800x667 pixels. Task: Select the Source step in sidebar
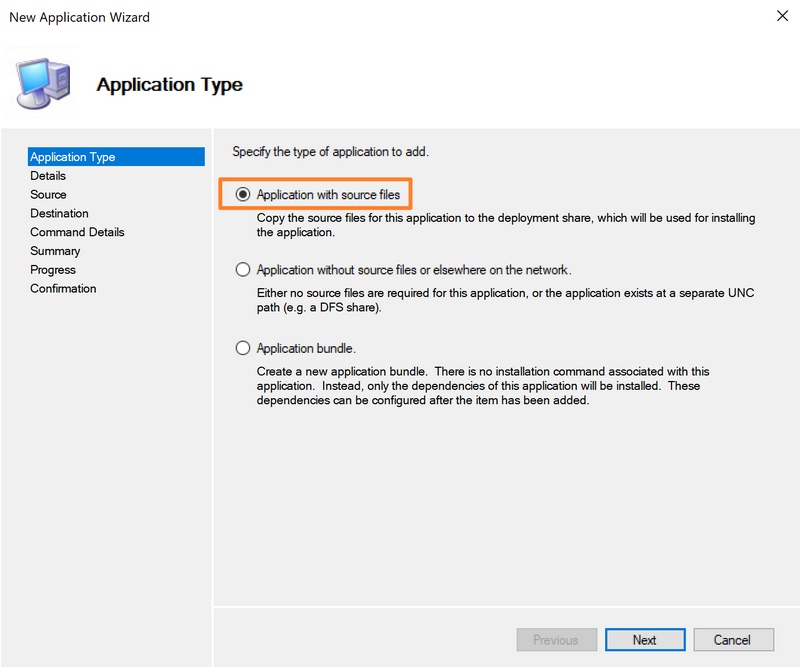click(48, 195)
